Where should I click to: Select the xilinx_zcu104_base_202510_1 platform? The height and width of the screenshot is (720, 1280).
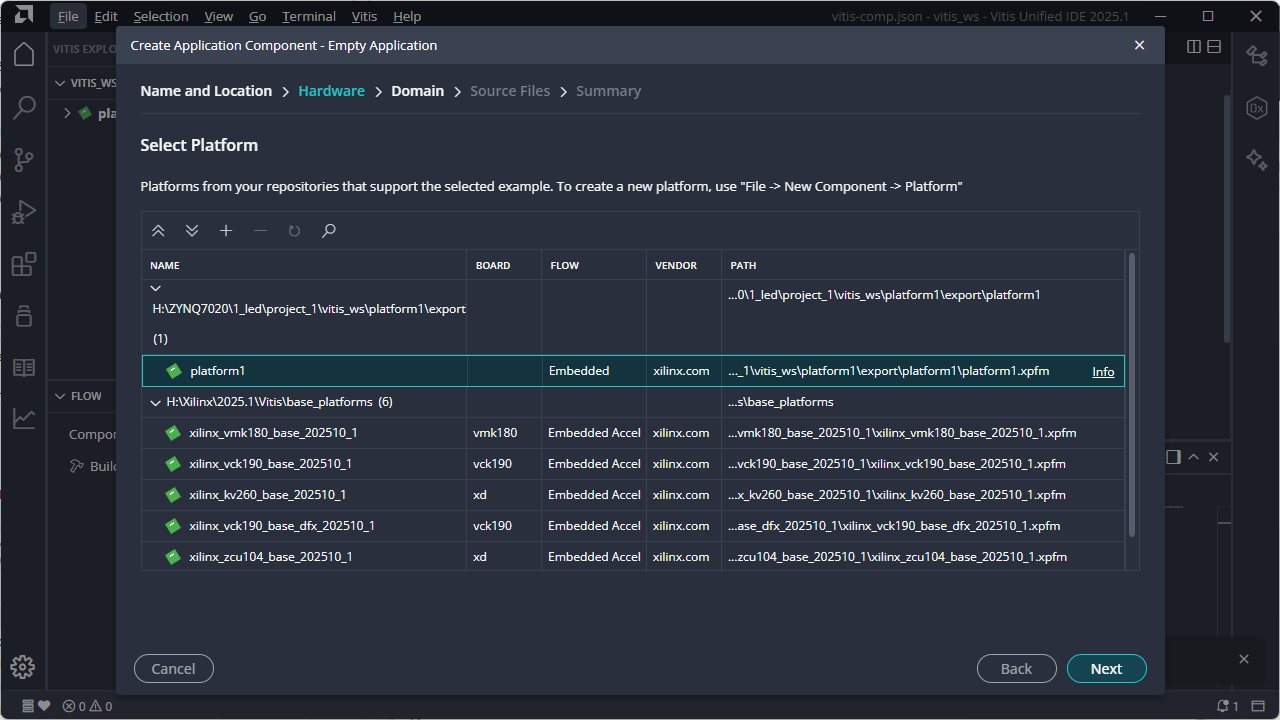pyautogui.click(x=270, y=557)
